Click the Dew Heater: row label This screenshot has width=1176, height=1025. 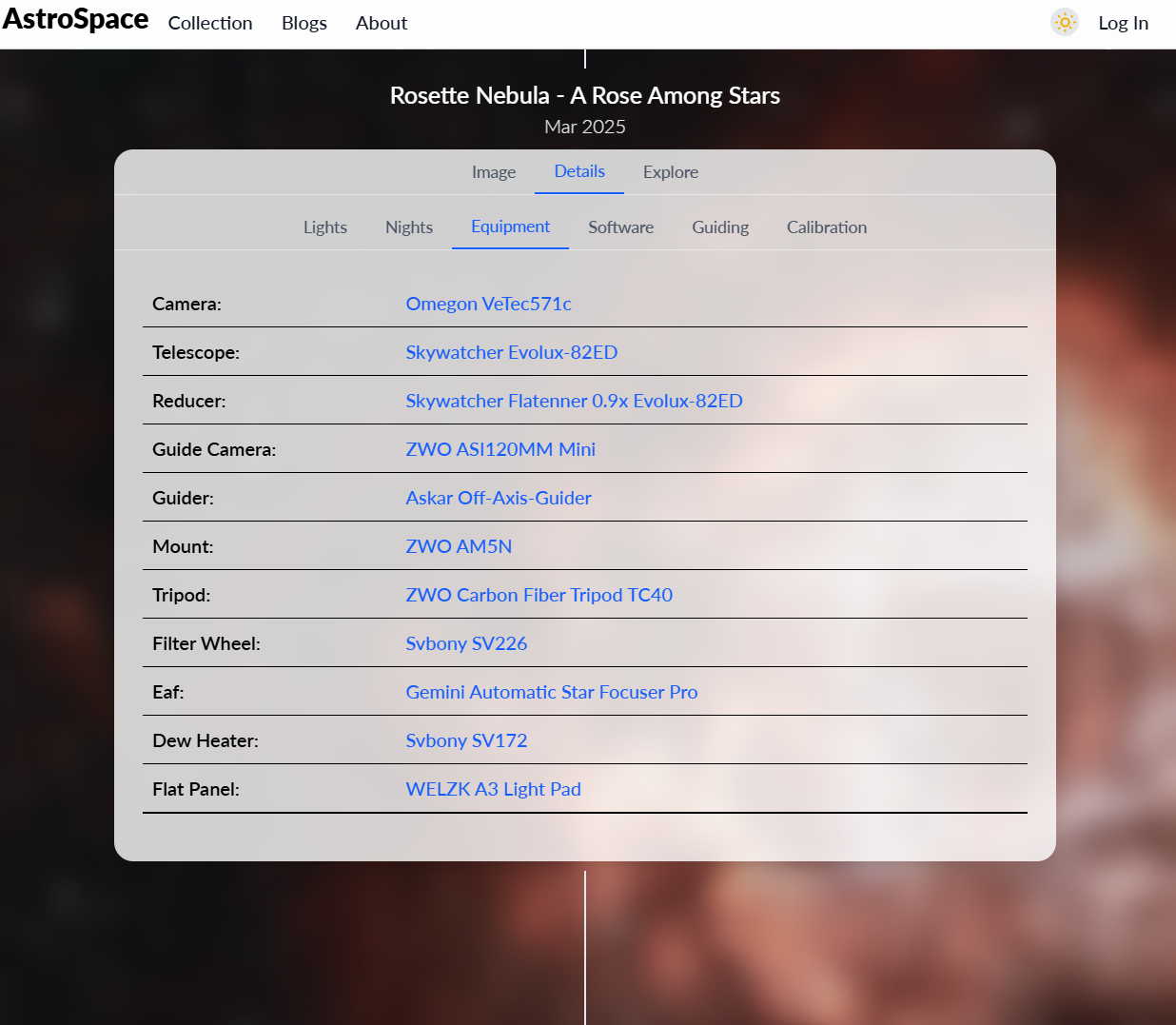206,740
